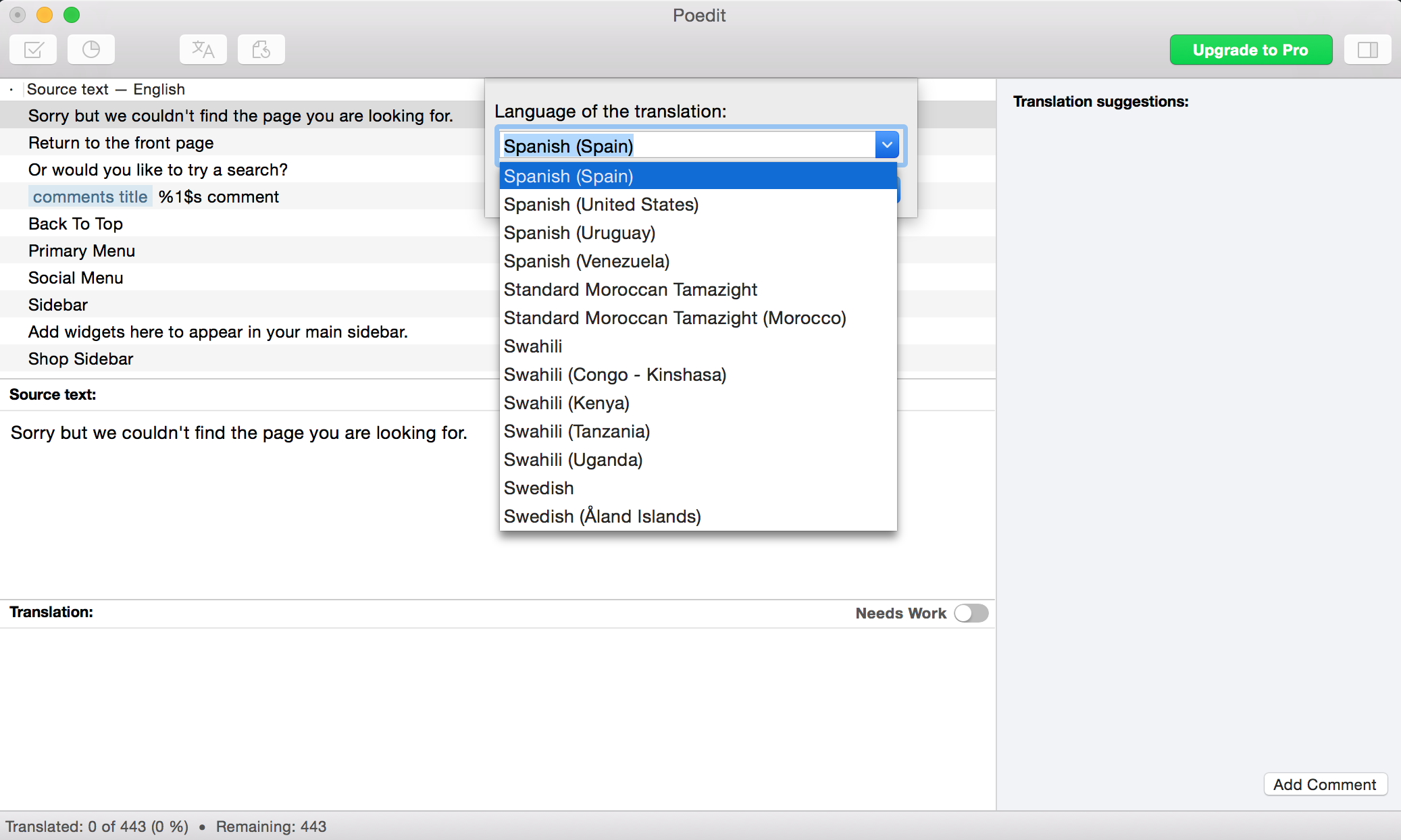Select the "%1$s comment" string row
The image size is (1401, 840).
[x=242, y=196]
